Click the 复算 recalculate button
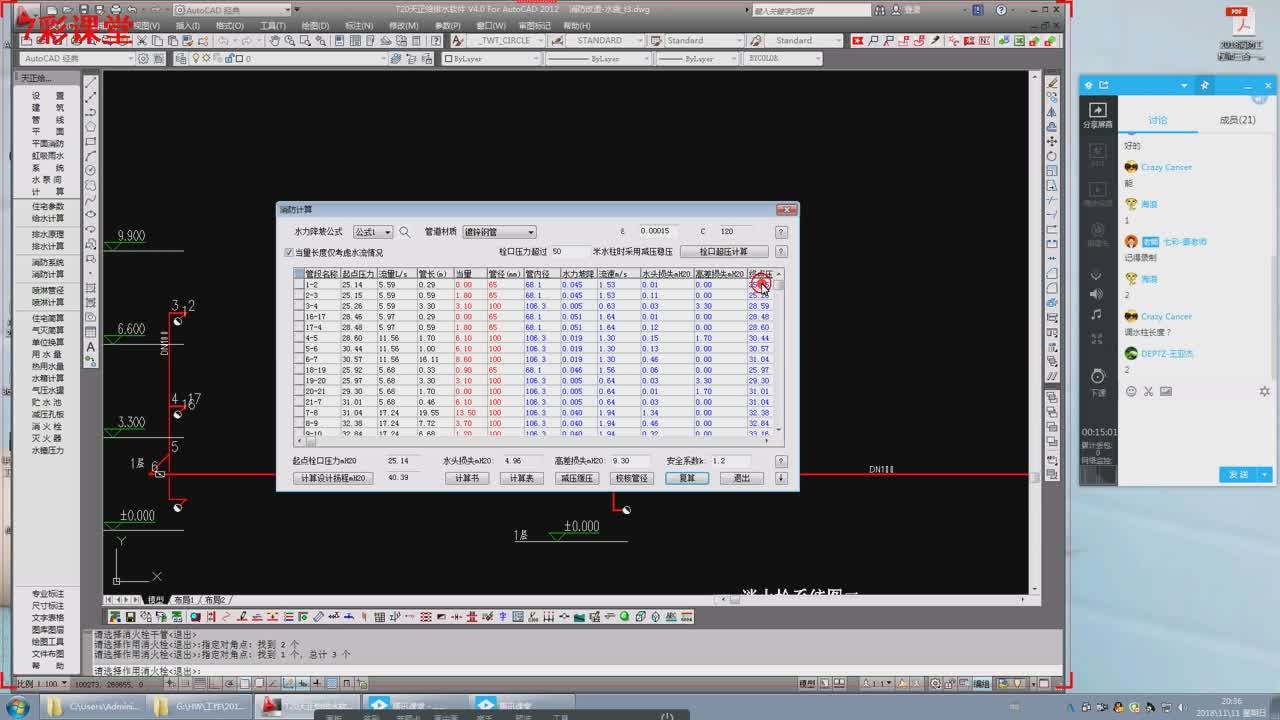The image size is (1280, 720). 687,479
